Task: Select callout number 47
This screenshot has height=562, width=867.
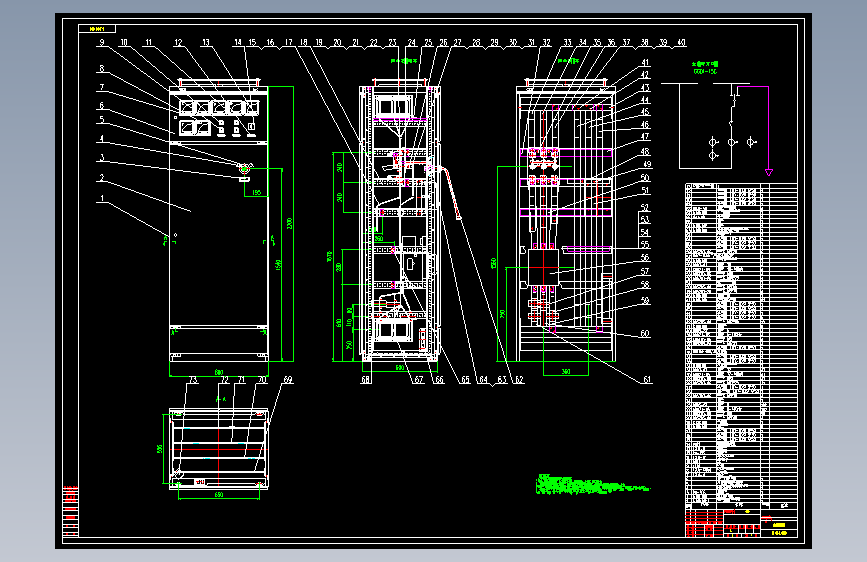Action: [645, 137]
